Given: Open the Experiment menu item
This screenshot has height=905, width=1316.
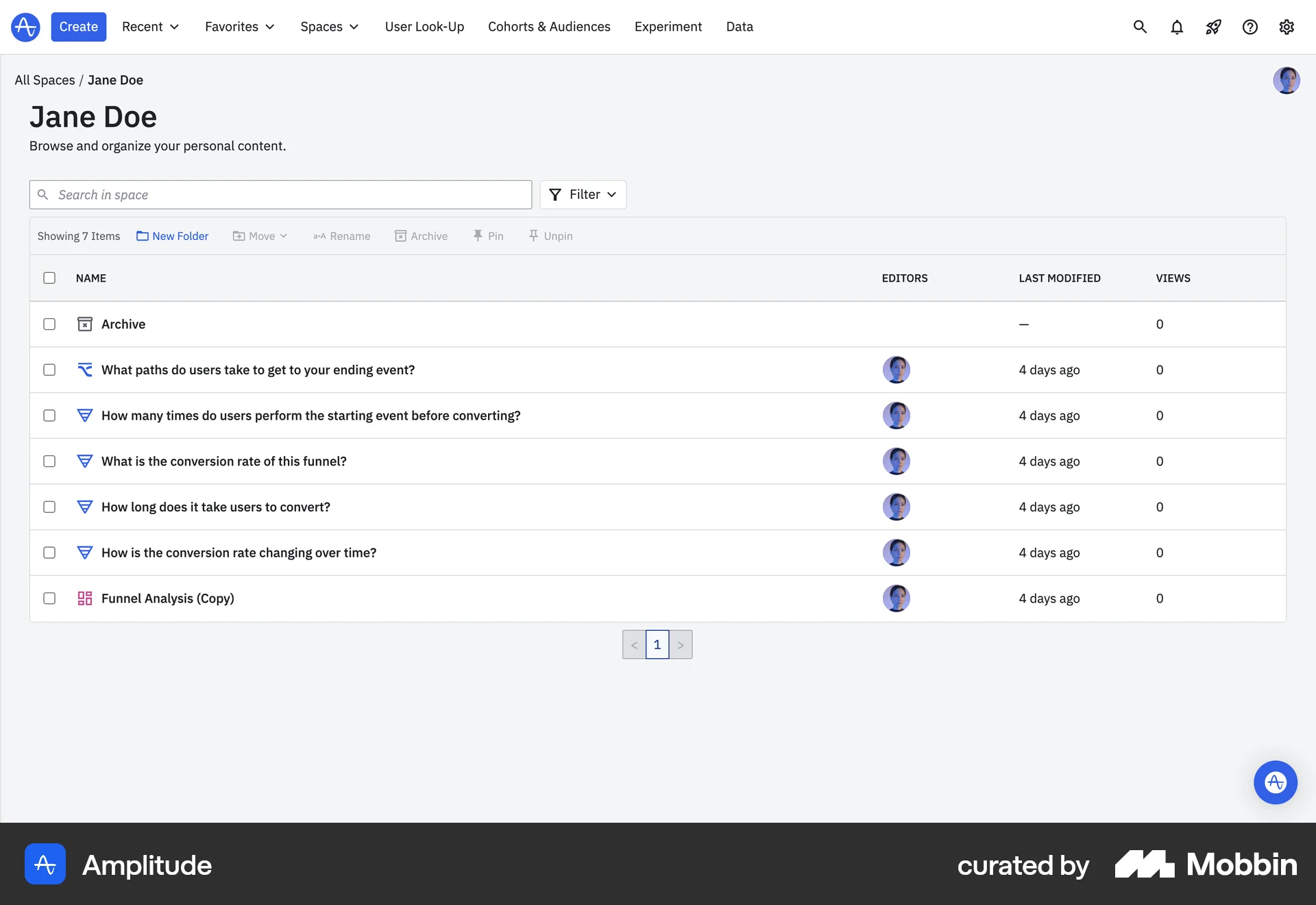Looking at the screenshot, I should (x=668, y=27).
